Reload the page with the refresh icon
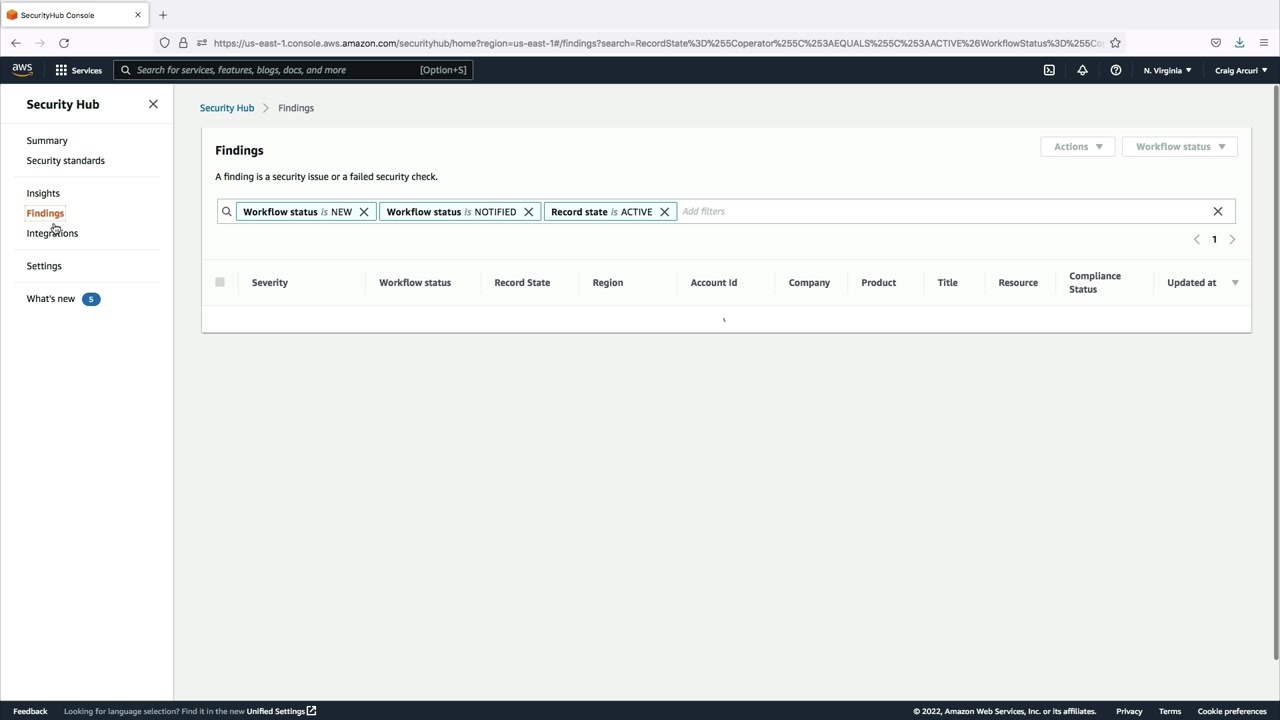1280x720 pixels. [64, 43]
